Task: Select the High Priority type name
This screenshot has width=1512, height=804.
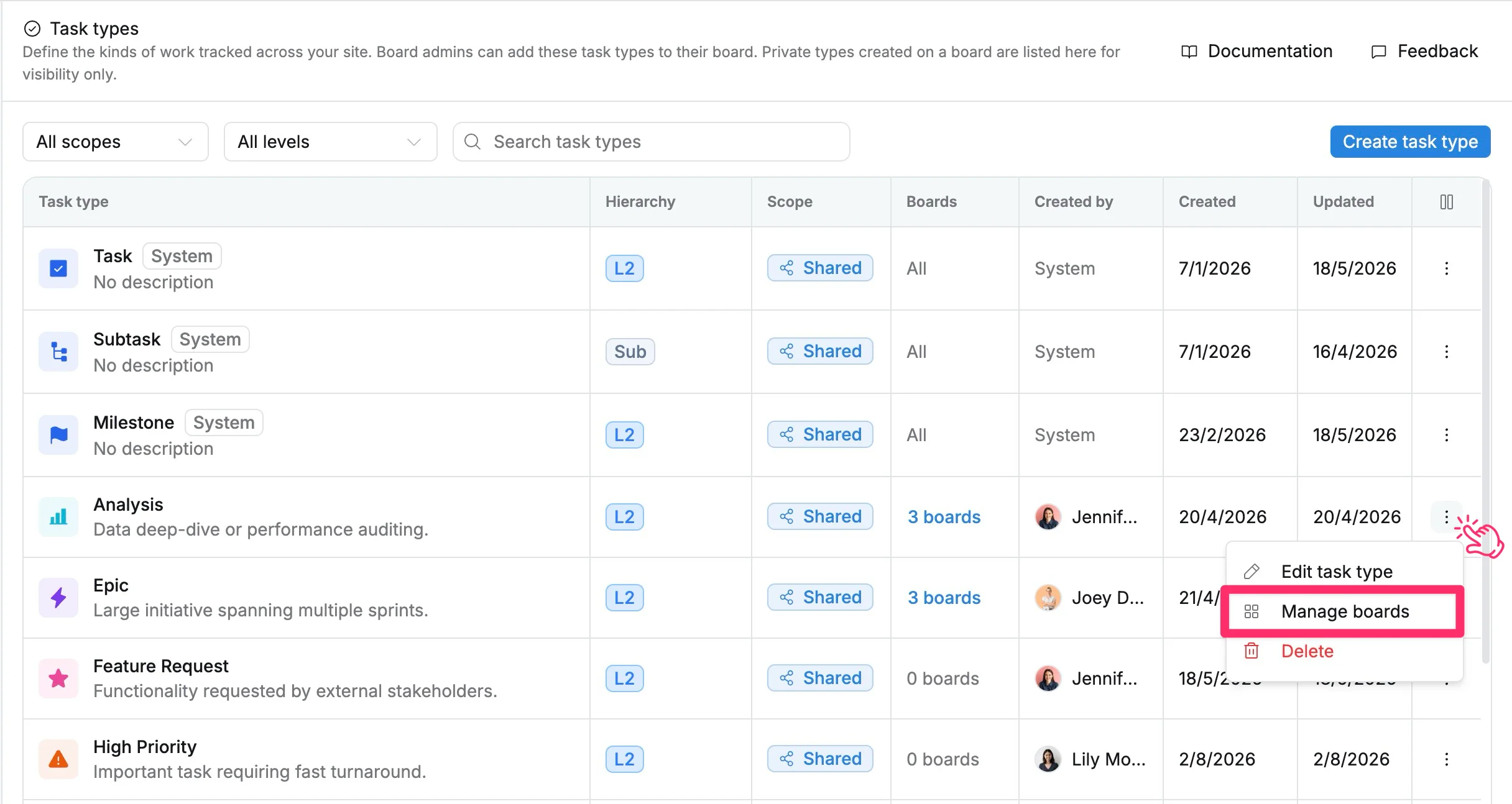Action: pyautogui.click(x=145, y=747)
